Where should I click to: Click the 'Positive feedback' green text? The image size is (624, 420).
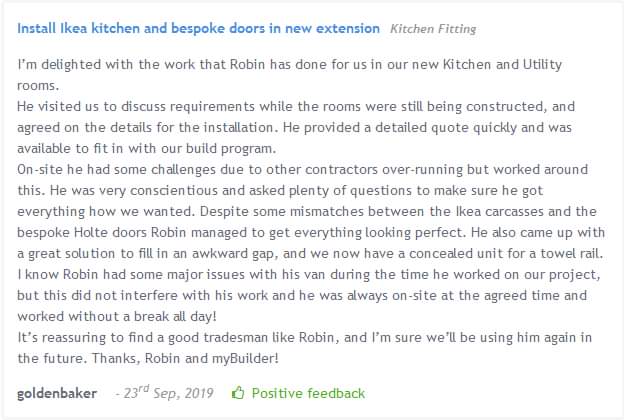click(308, 393)
